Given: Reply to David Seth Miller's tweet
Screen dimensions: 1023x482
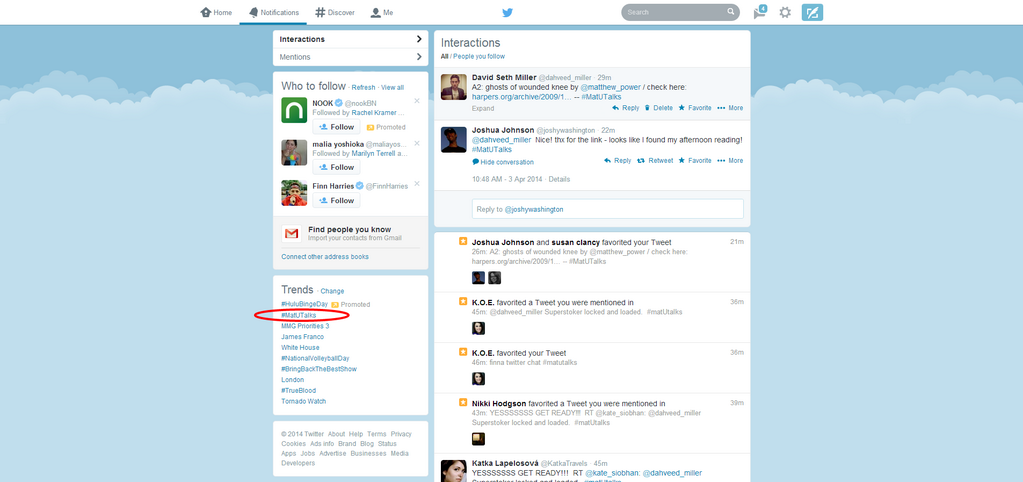Looking at the screenshot, I should click(x=625, y=108).
